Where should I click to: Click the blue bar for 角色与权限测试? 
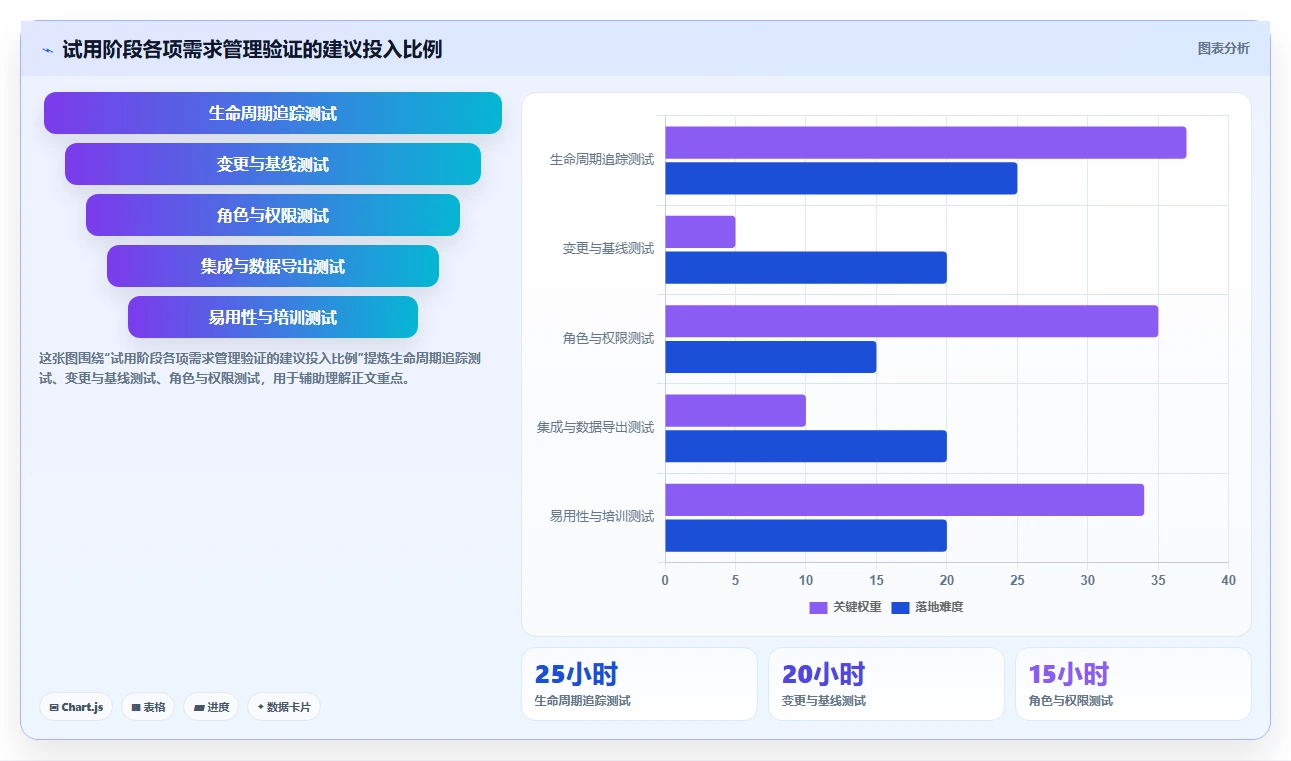(770, 357)
